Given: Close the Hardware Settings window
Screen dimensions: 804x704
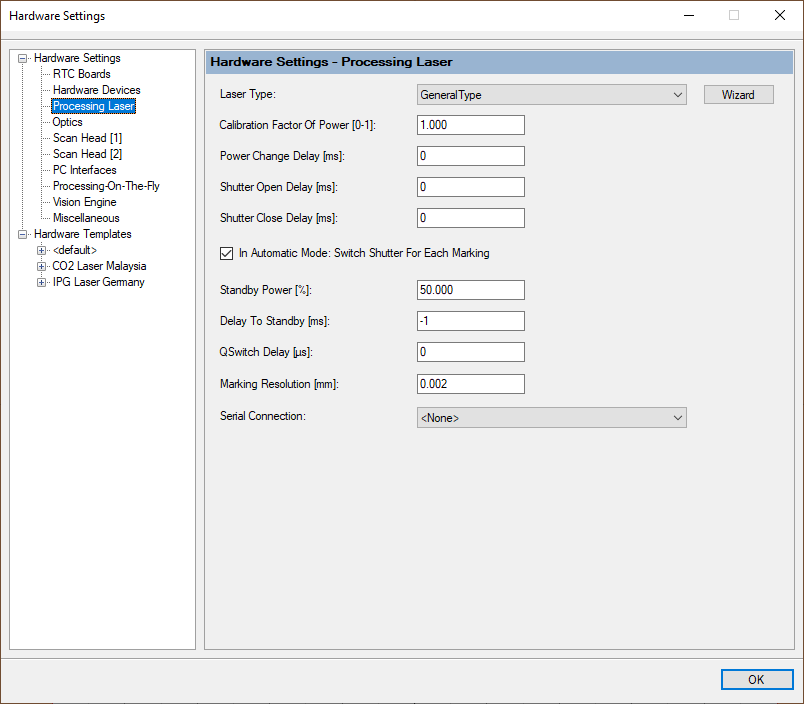Looking at the screenshot, I should tap(780, 15).
